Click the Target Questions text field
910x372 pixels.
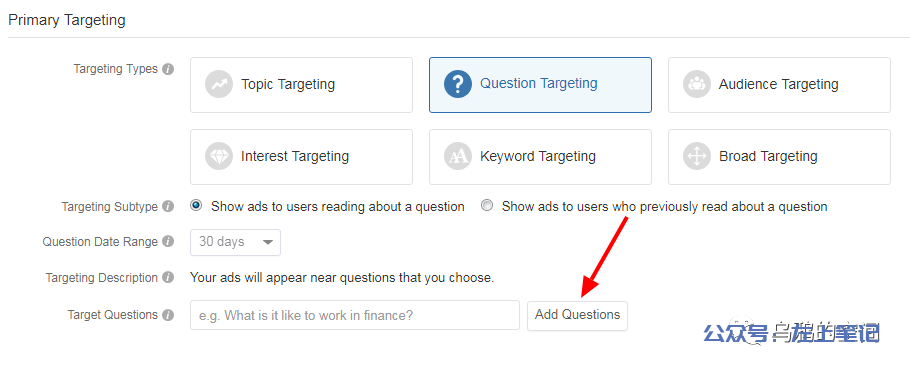click(x=355, y=315)
